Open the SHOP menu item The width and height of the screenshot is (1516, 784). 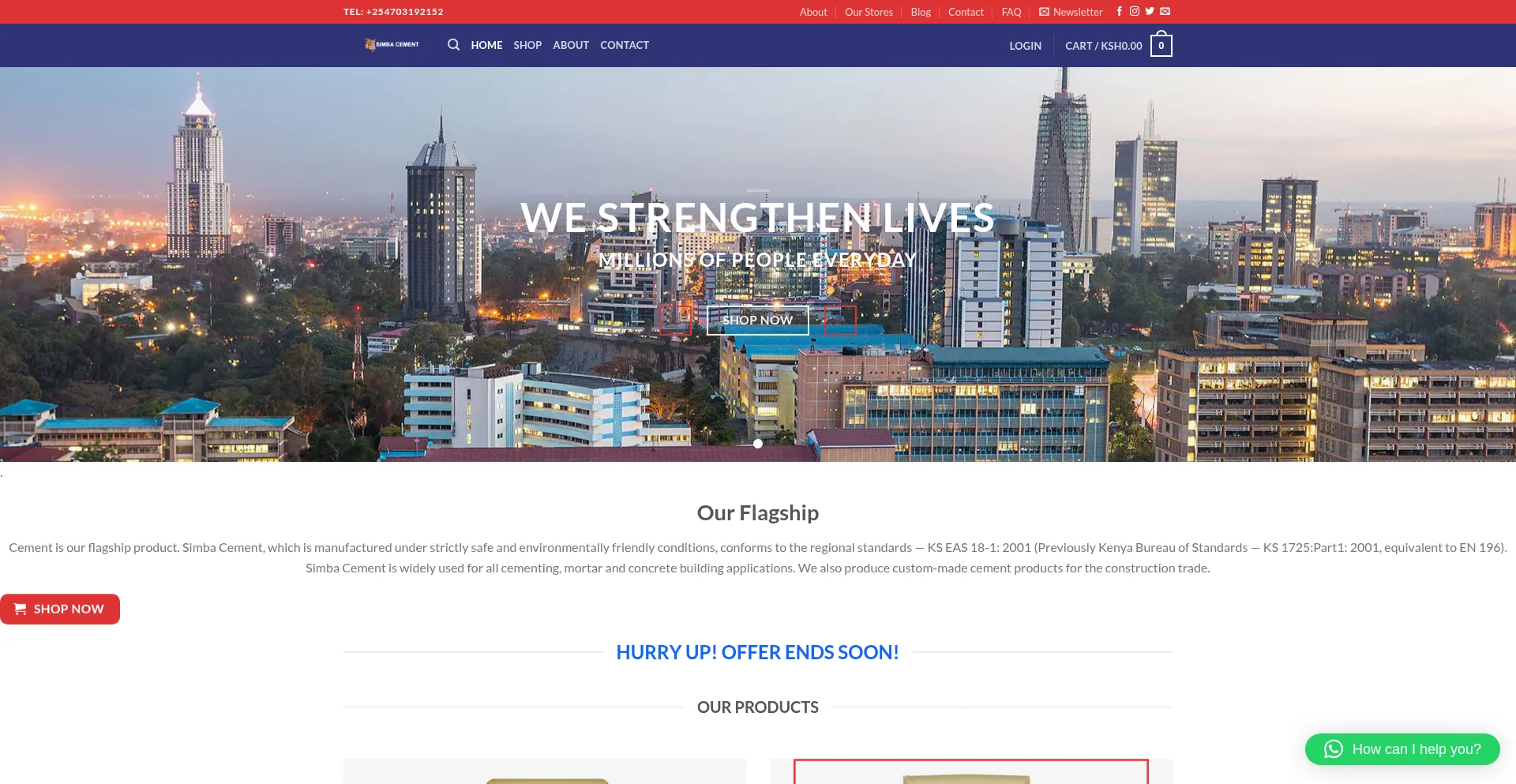point(527,45)
